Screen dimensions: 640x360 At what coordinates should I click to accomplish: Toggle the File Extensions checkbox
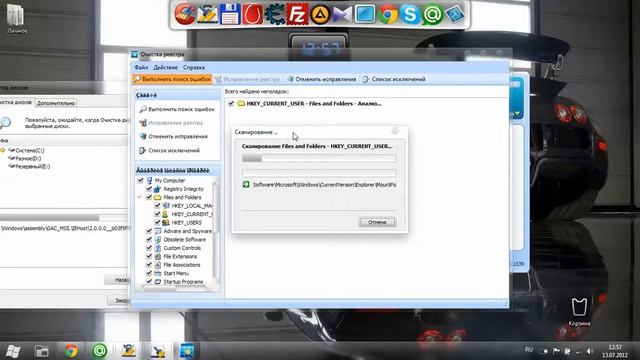(149, 256)
